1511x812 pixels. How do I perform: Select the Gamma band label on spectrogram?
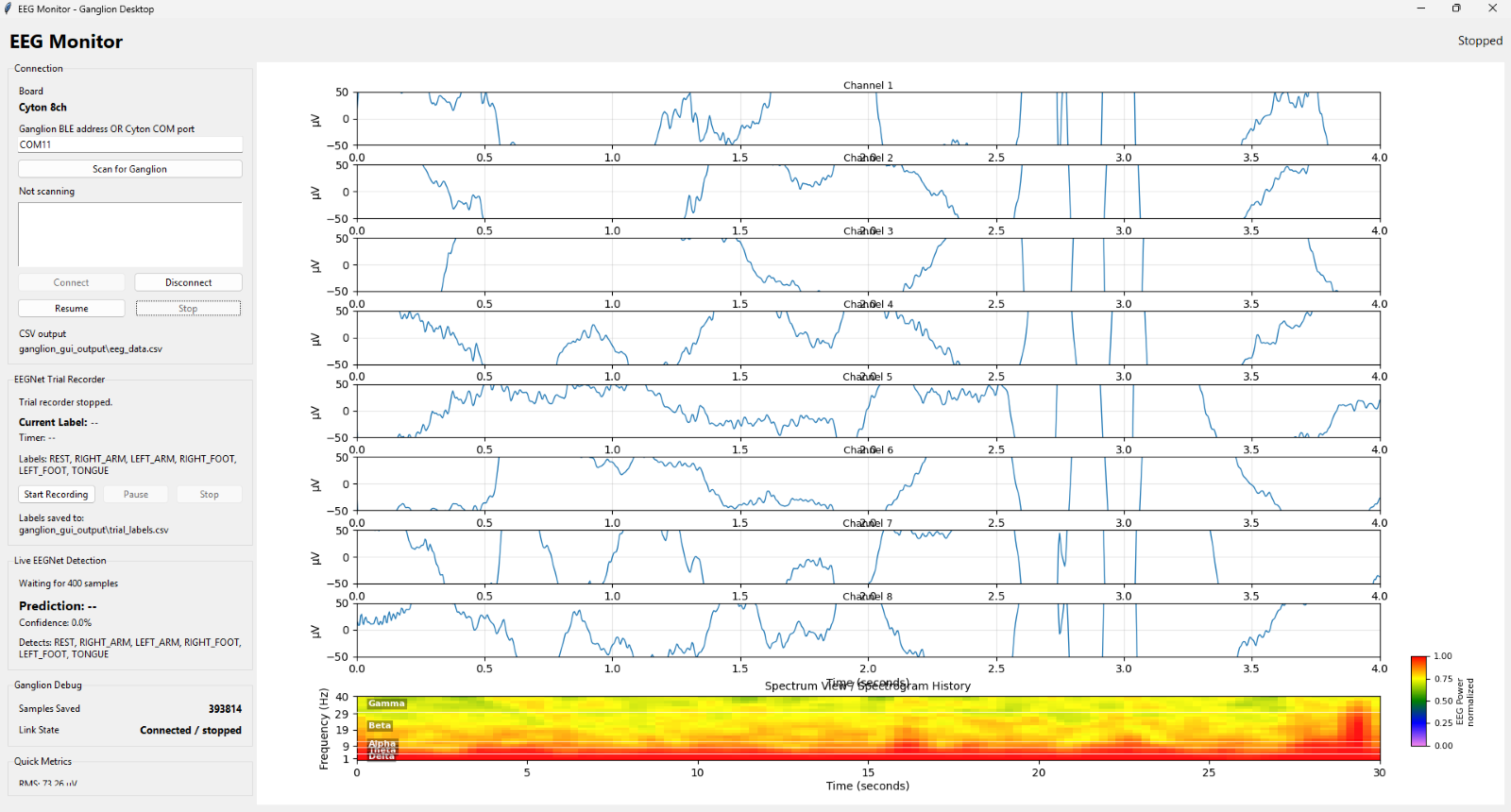coord(386,703)
